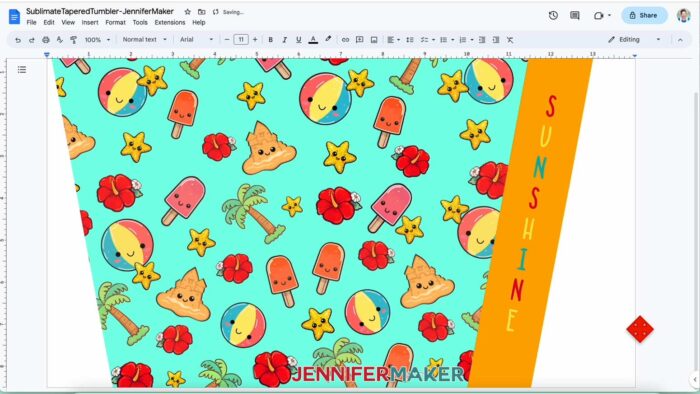Show the document outline
This screenshot has height=394, width=700.
coord(22,69)
